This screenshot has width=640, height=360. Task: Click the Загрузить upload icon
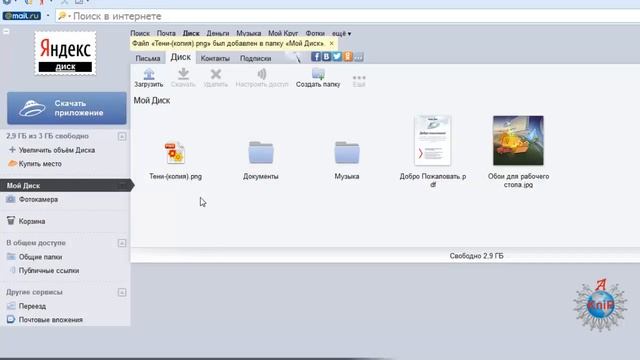tap(149, 74)
